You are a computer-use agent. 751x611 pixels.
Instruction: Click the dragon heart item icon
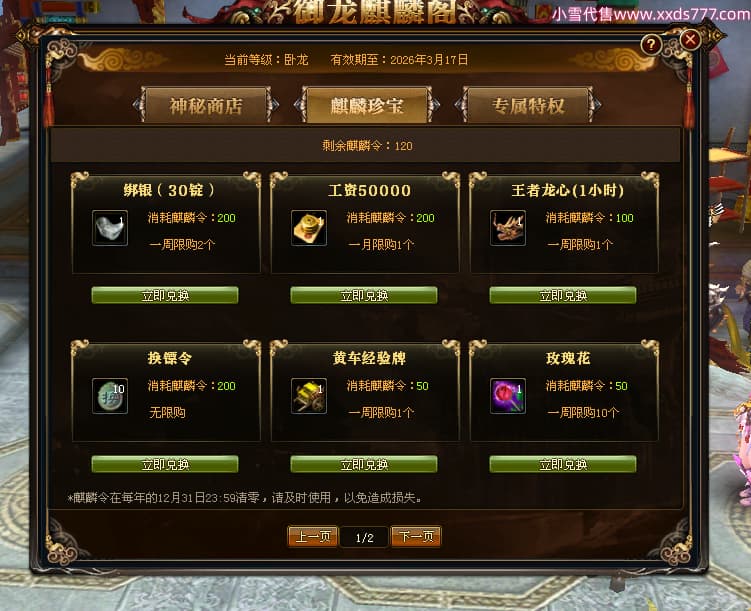pyautogui.click(x=508, y=228)
